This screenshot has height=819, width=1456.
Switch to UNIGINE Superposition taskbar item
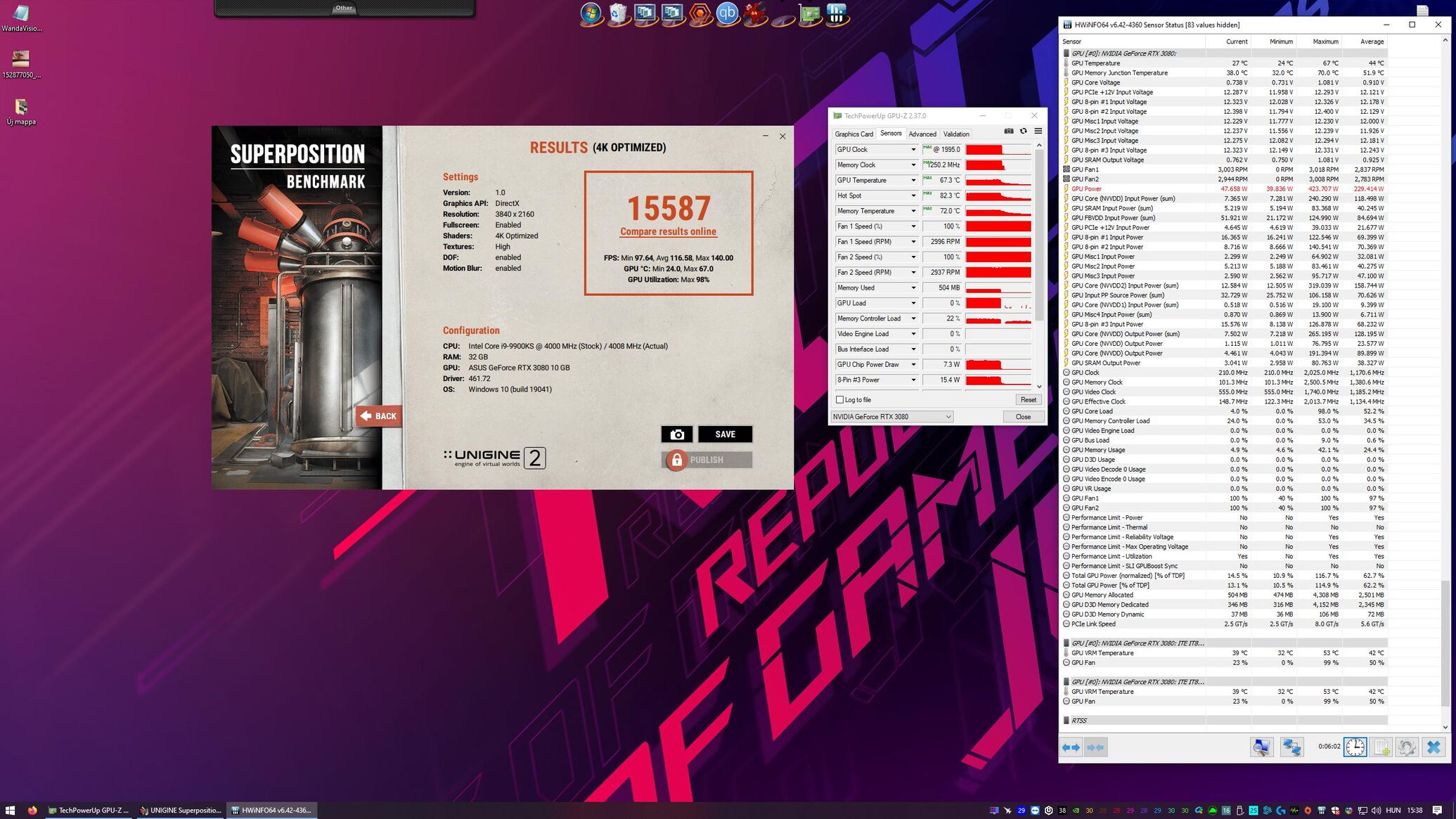[180, 811]
